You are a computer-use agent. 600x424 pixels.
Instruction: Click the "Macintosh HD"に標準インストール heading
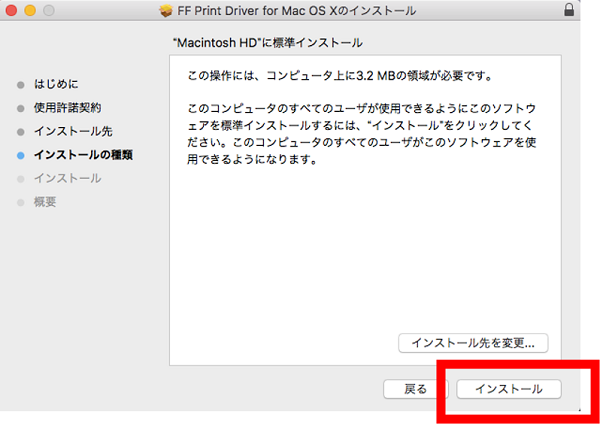click(268, 43)
